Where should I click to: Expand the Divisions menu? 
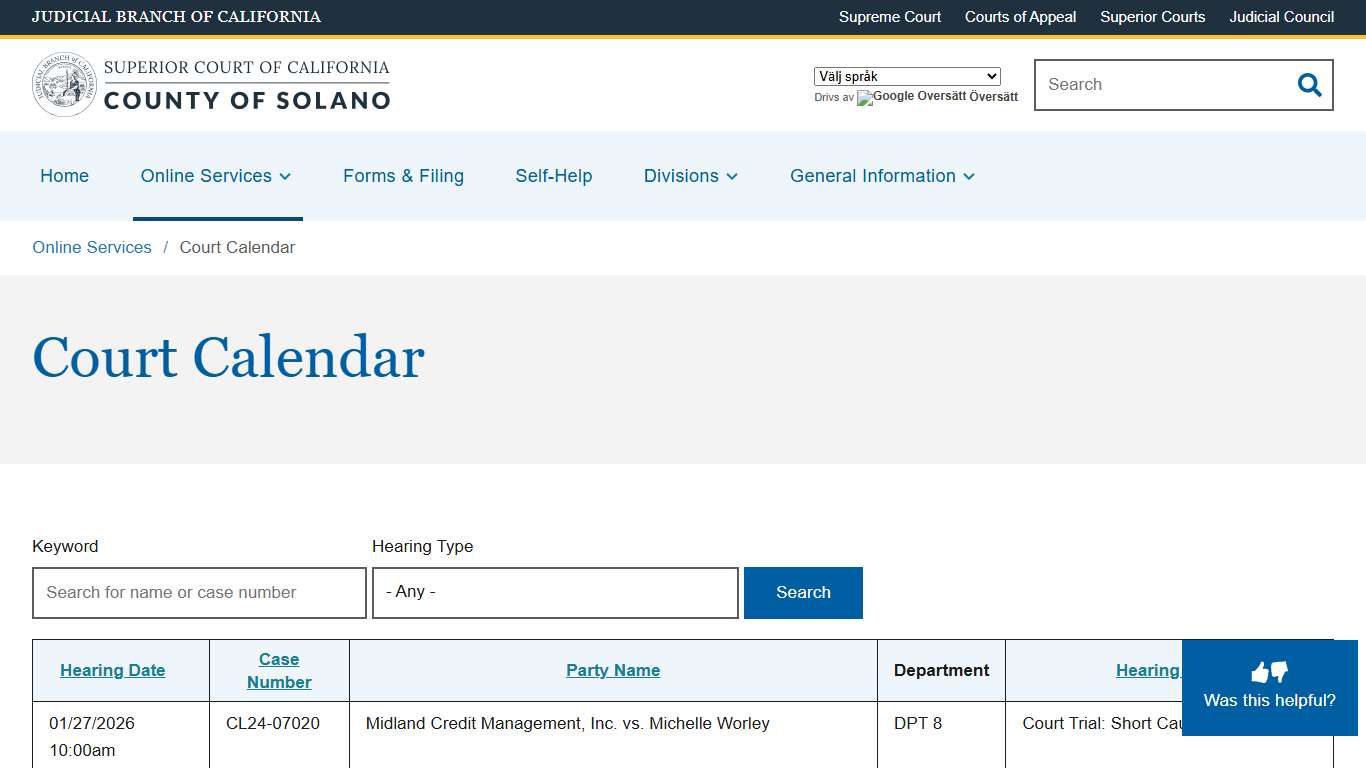tap(690, 176)
